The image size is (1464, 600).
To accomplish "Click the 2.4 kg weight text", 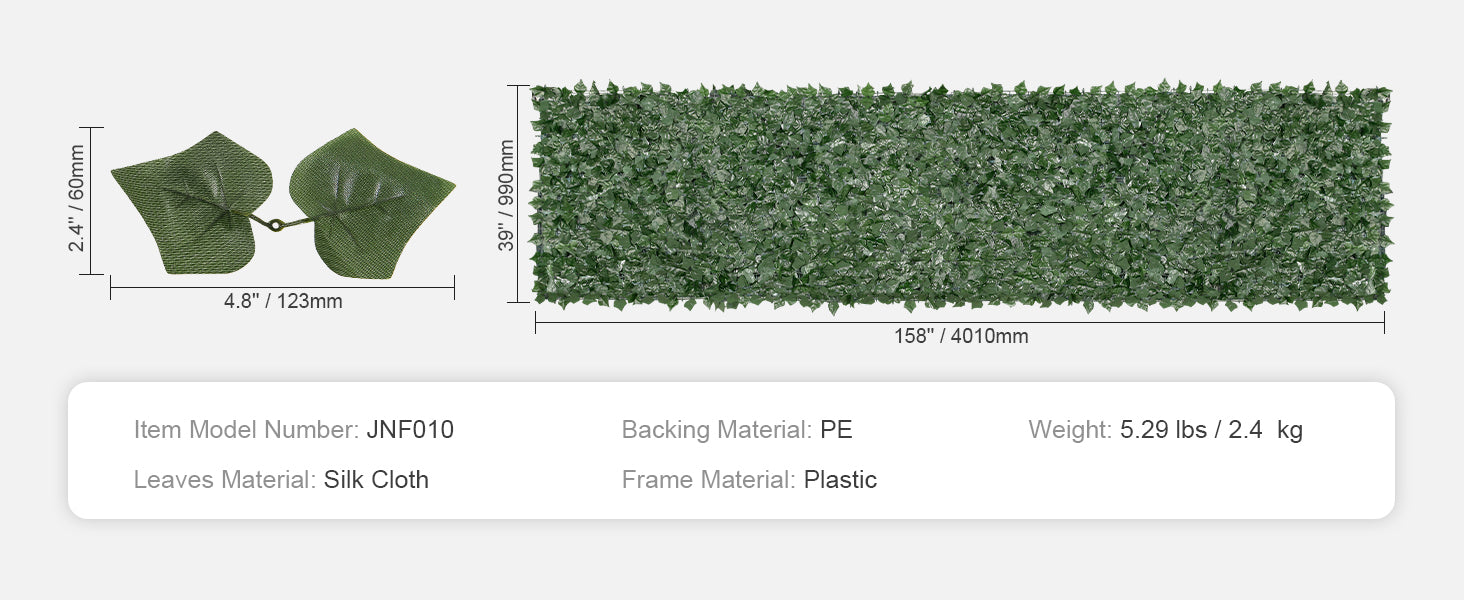I will [x=1264, y=430].
